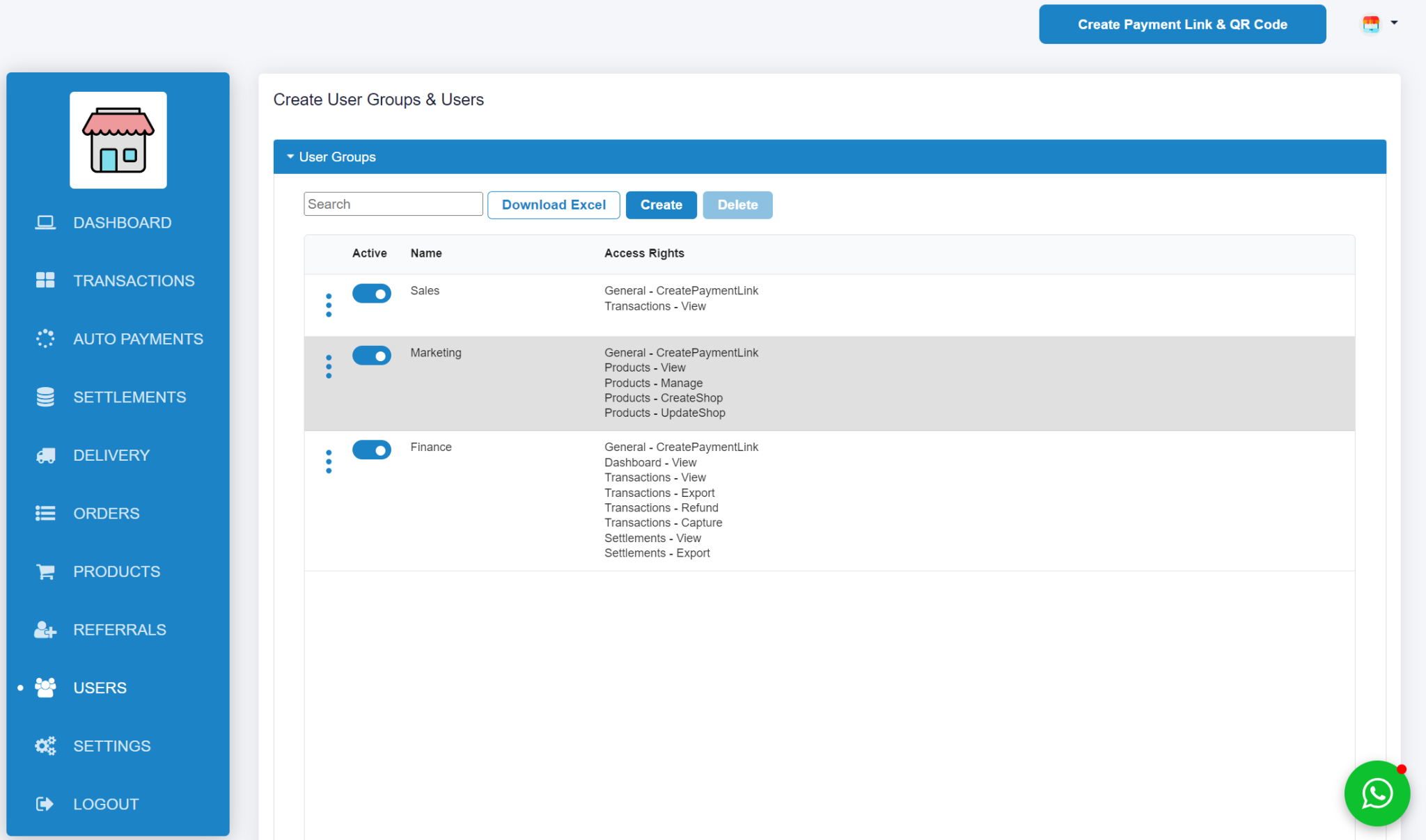Open account dropdown arrow at top right
This screenshot has height=840, width=1426.
(x=1394, y=23)
